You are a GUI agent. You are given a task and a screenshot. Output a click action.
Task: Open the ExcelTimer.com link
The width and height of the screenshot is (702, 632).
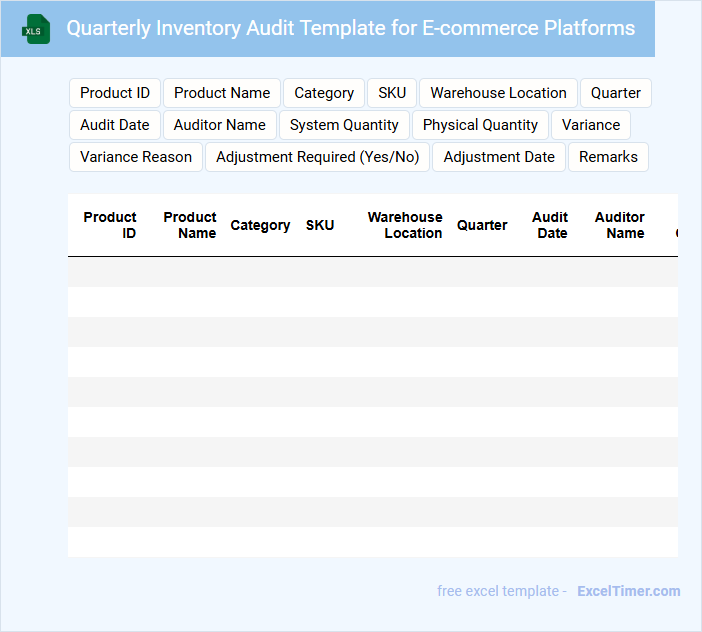(x=628, y=591)
